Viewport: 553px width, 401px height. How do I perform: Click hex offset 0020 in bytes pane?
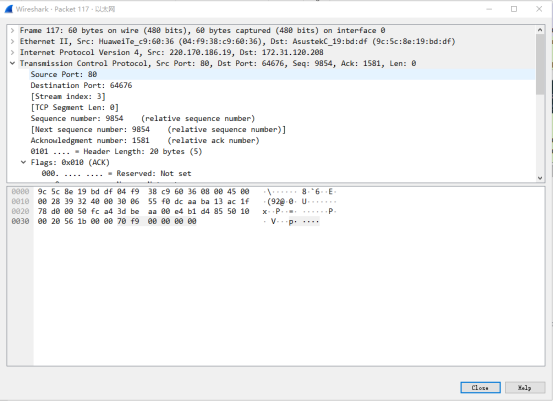20,211
